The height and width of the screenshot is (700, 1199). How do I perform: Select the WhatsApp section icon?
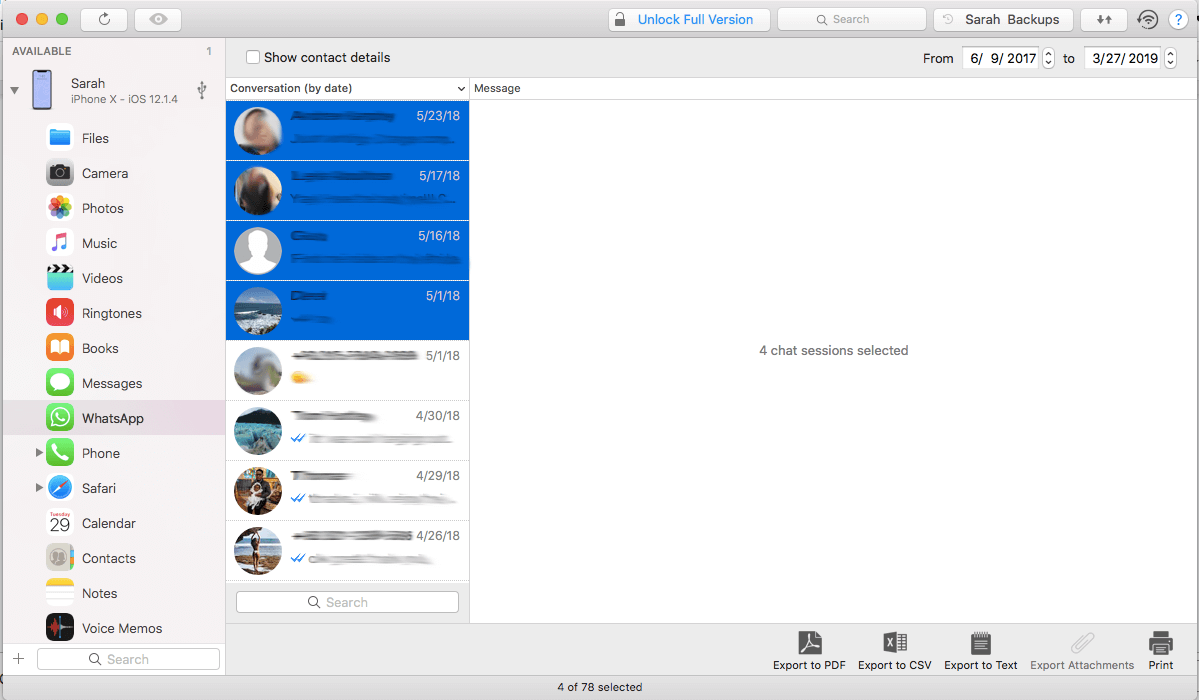coord(60,418)
